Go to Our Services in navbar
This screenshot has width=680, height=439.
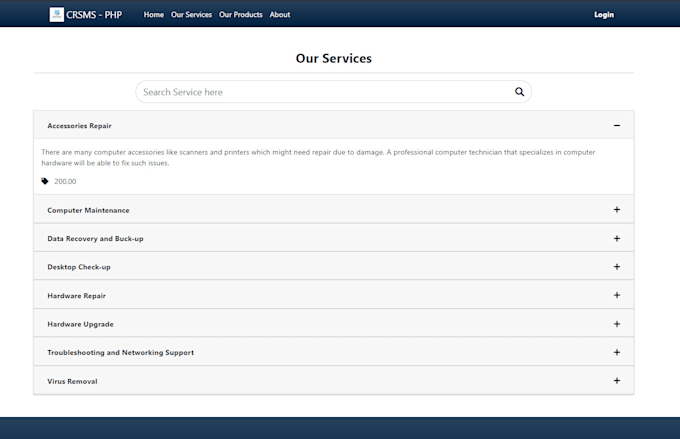(191, 14)
